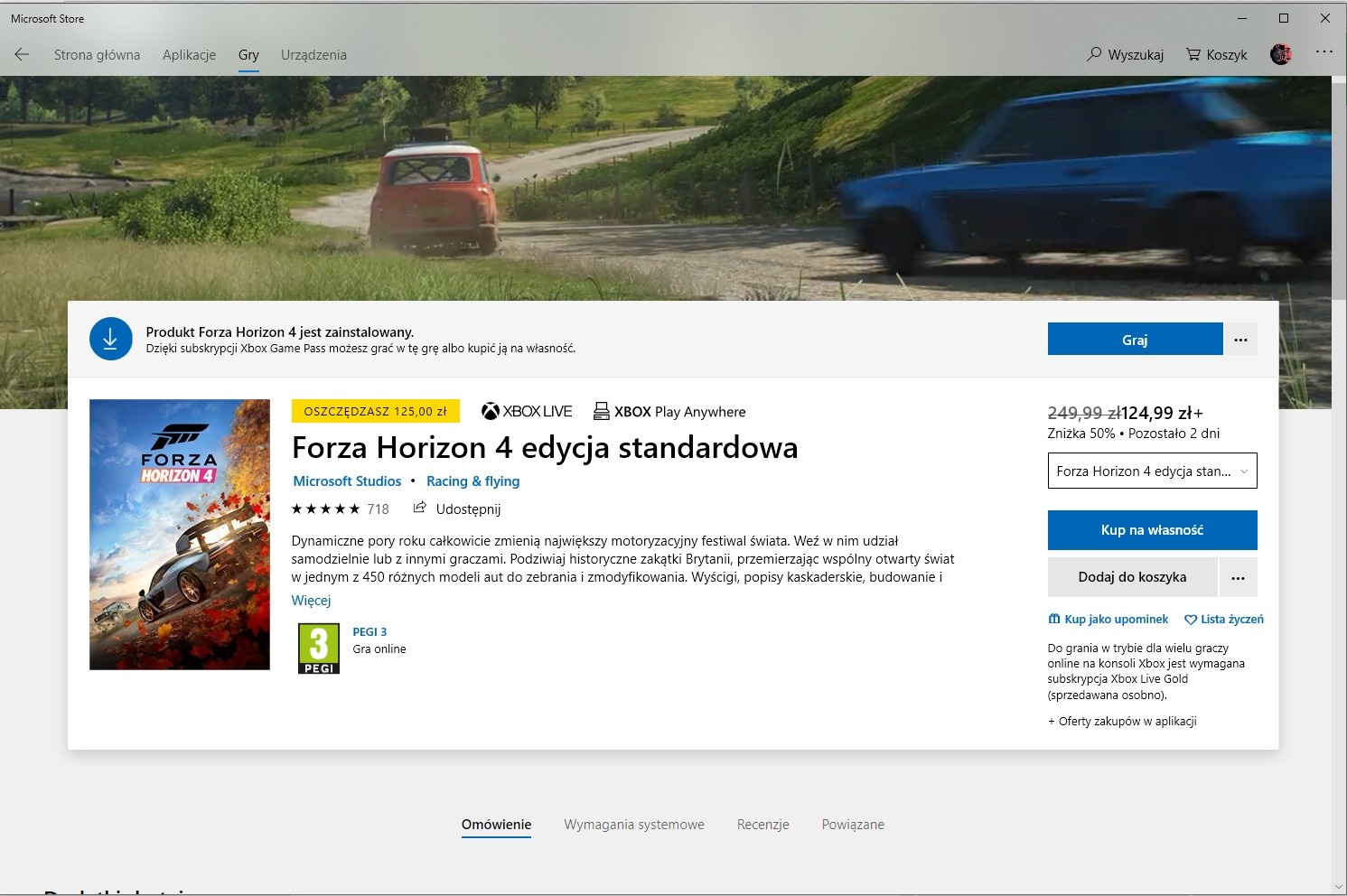This screenshot has width=1347, height=896.
Task: Minimize the Microsoft Store window
Action: click(x=1242, y=18)
